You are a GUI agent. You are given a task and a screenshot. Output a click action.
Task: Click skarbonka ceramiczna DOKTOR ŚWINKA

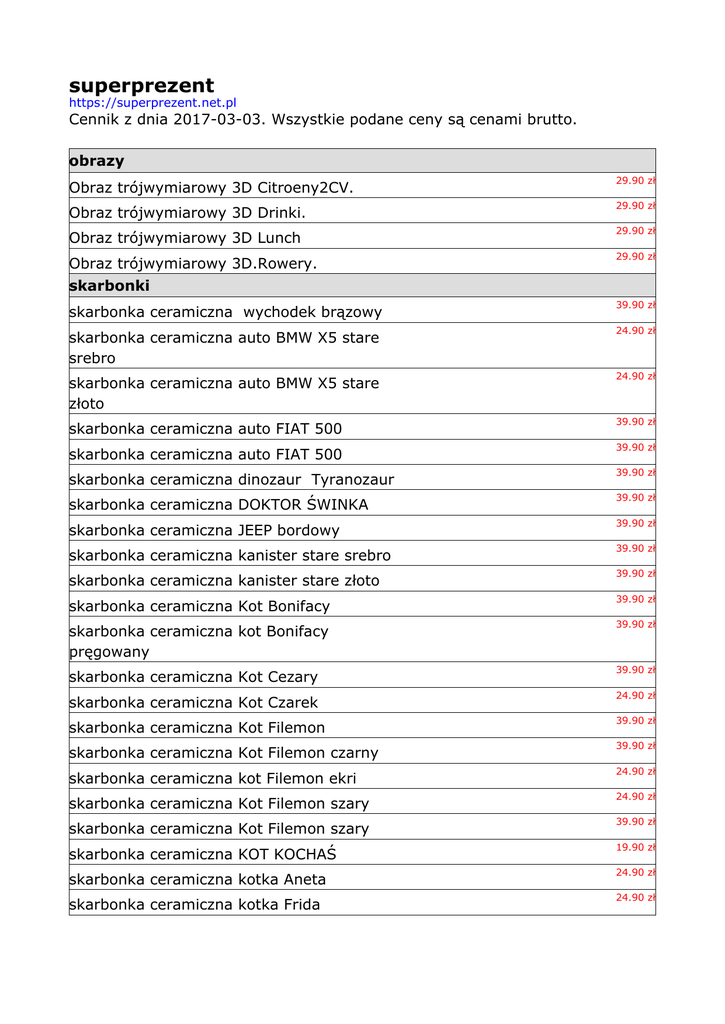coord(218,505)
